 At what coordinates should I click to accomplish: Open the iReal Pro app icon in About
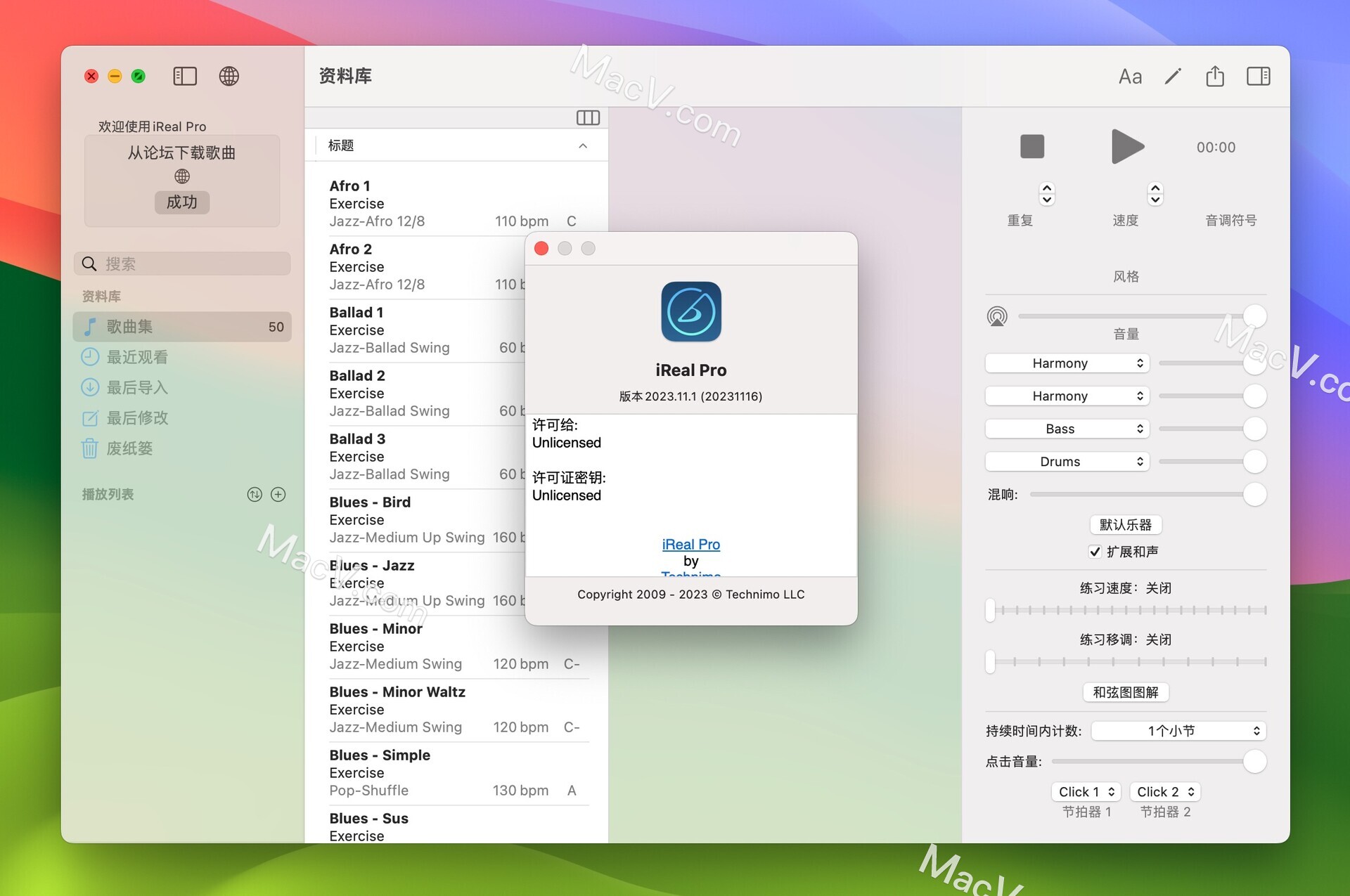pyautogui.click(x=690, y=312)
